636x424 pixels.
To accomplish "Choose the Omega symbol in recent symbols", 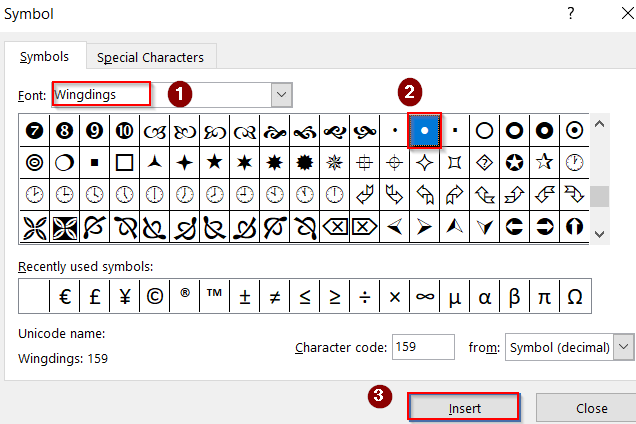I will pyautogui.click(x=574, y=297).
